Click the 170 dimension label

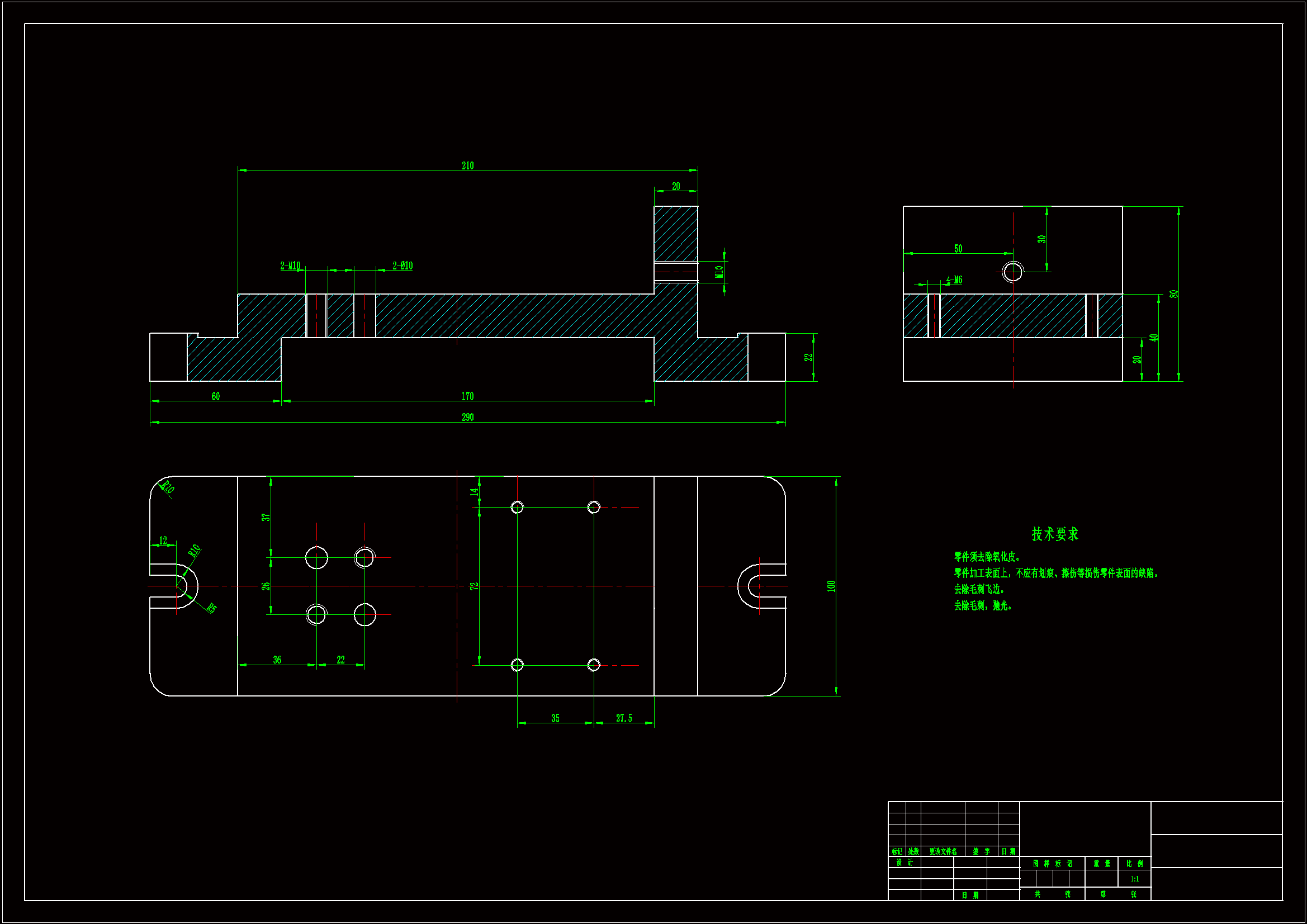click(x=467, y=396)
